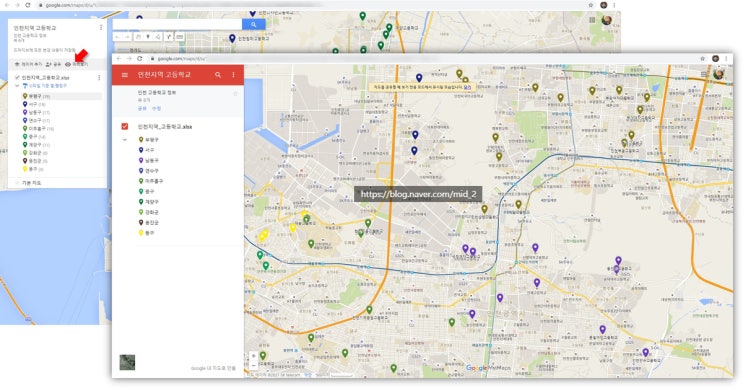Select 부평구 row in the editor layer list
Image resolution: width=743 pixels, height=388 pixels.
point(62,96)
